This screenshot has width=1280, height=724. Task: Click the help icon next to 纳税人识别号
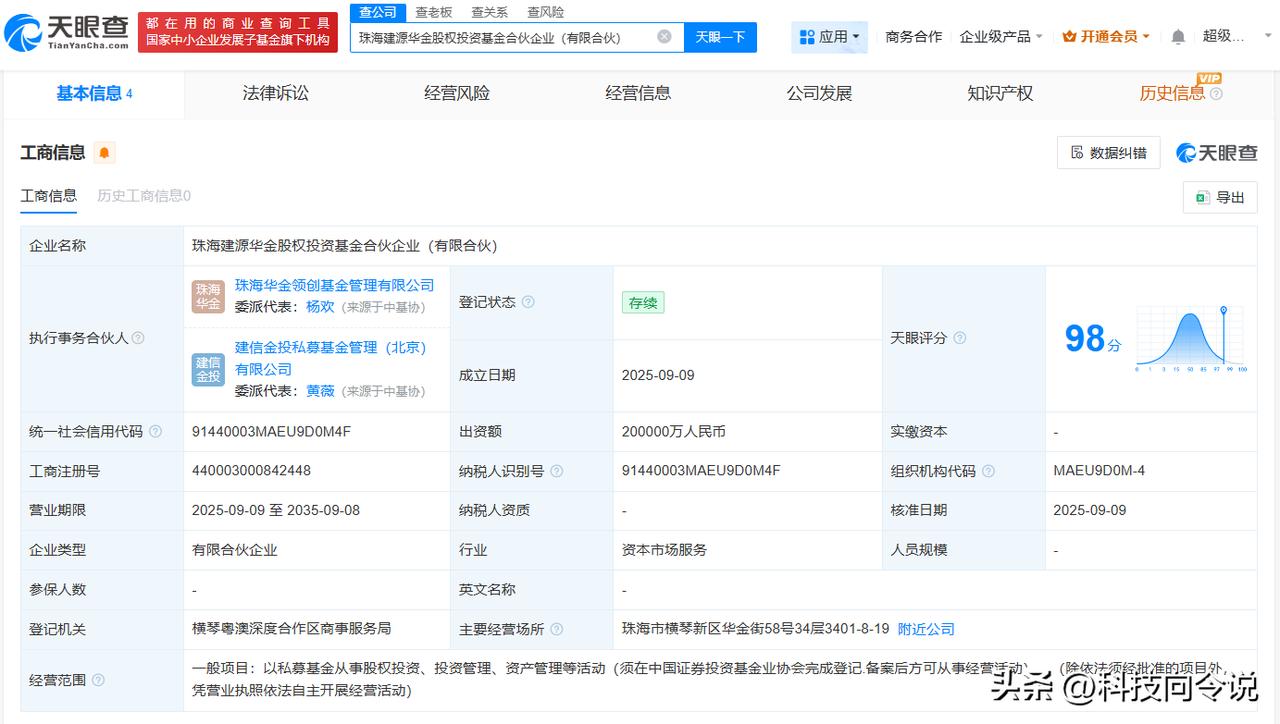click(557, 471)
